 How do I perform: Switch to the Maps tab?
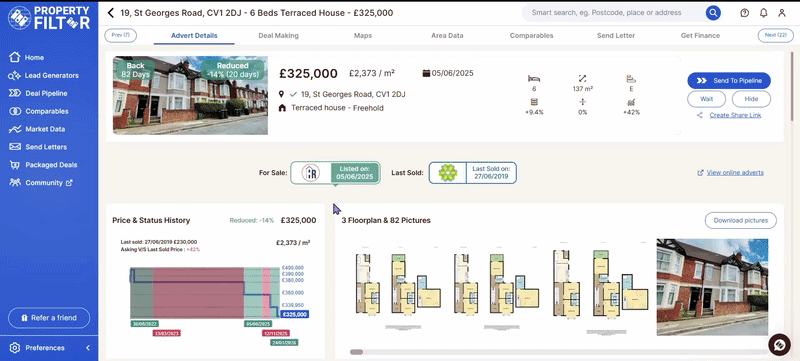[x=363, y=36]
